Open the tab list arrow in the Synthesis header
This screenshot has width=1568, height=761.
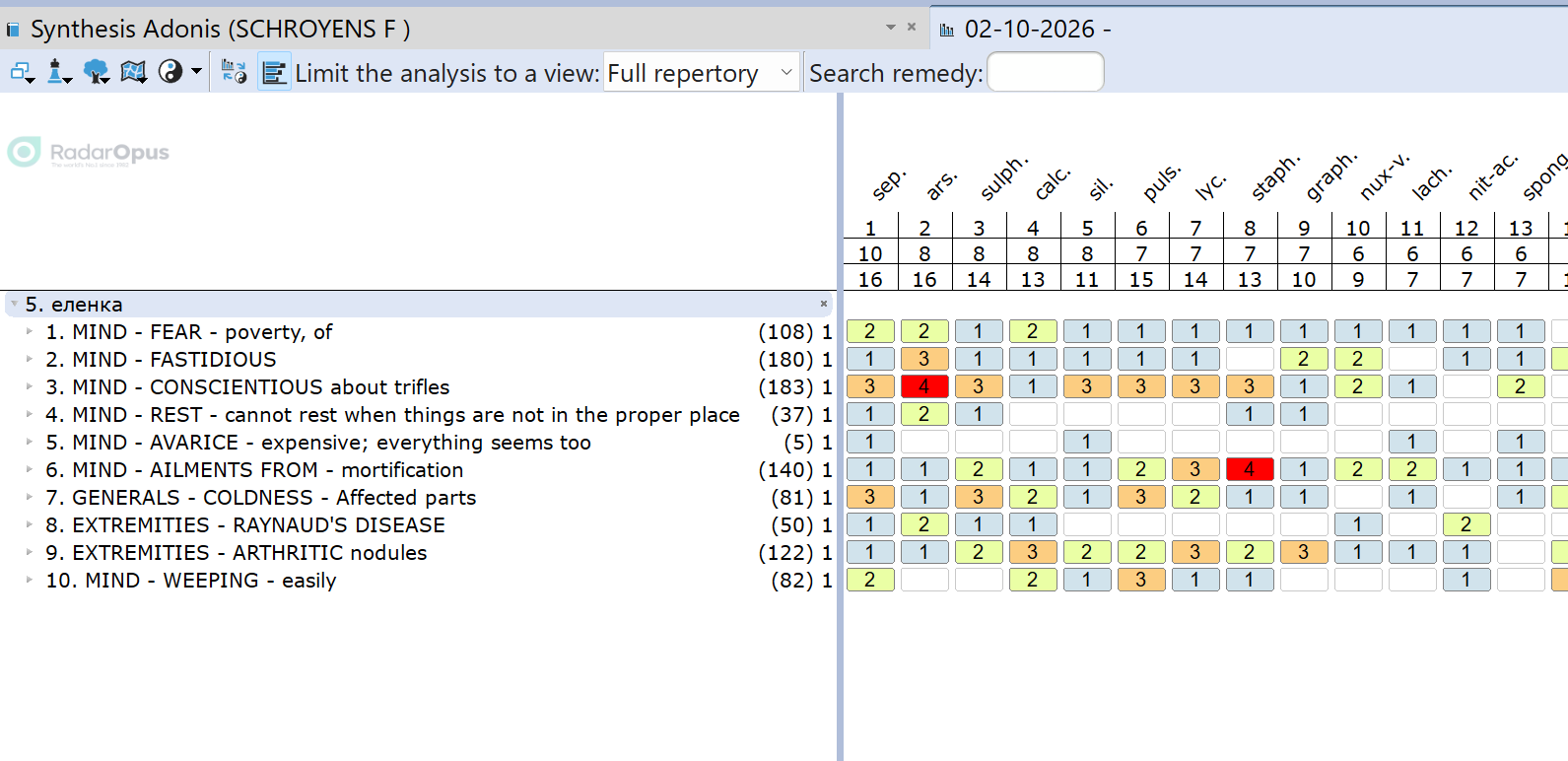click(891, 27)
